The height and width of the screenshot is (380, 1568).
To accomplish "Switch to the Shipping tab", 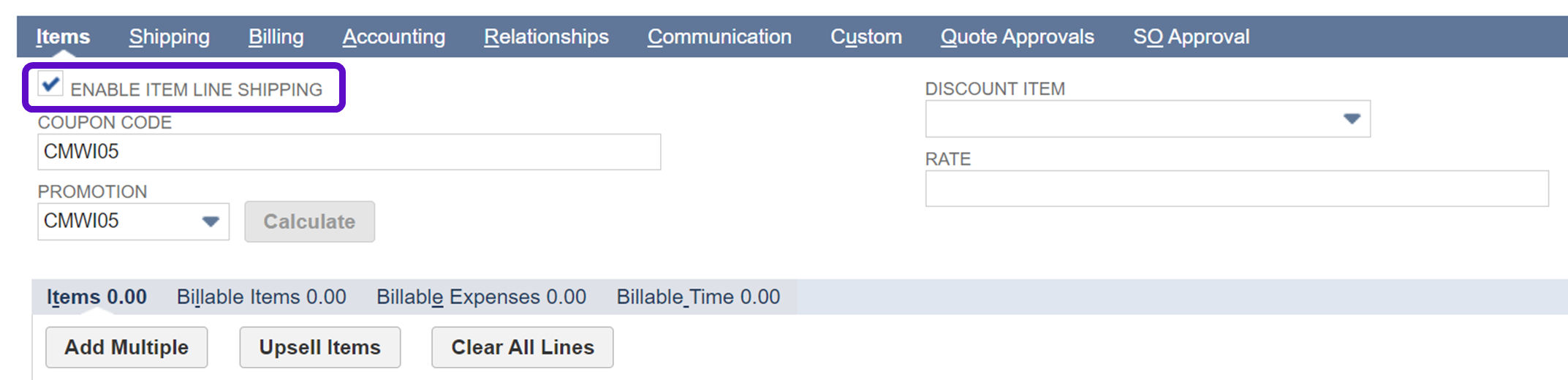I will pyautogui.click(x=169, y=37).
